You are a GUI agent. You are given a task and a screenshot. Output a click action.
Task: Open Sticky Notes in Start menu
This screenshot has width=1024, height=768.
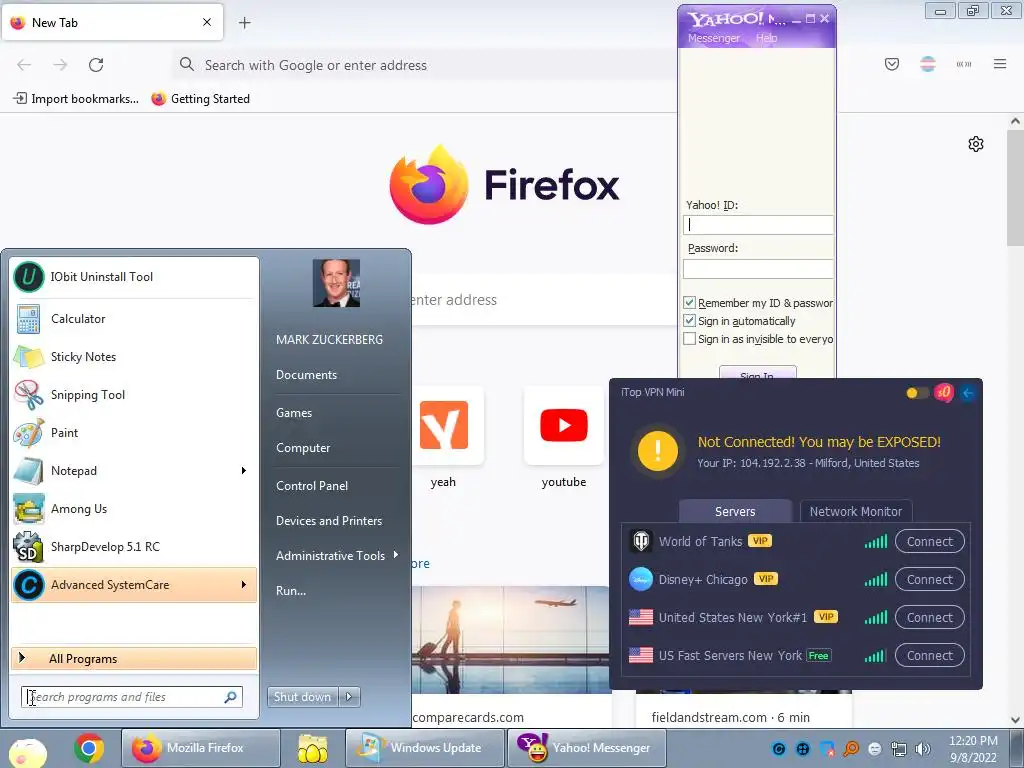[134, 357]
